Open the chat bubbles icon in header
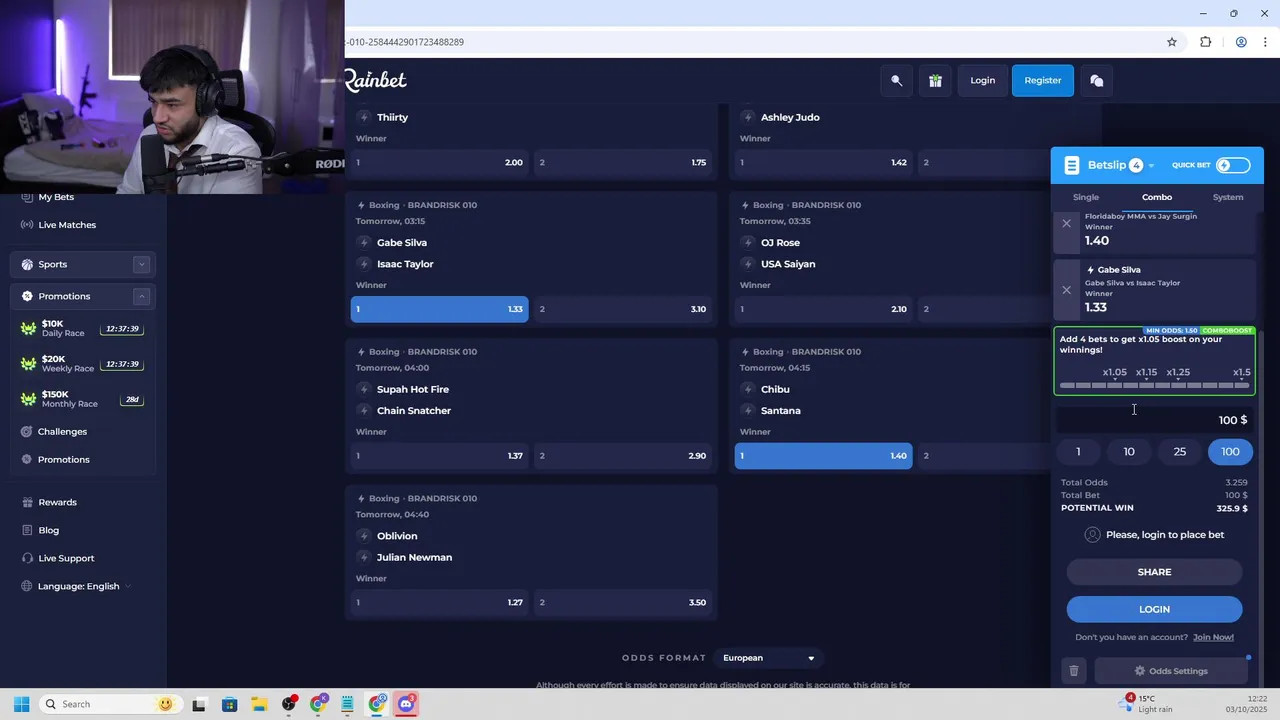The height and width of the screenshot is (720, 1280). pyautogui.click(x=1097, y=81)
